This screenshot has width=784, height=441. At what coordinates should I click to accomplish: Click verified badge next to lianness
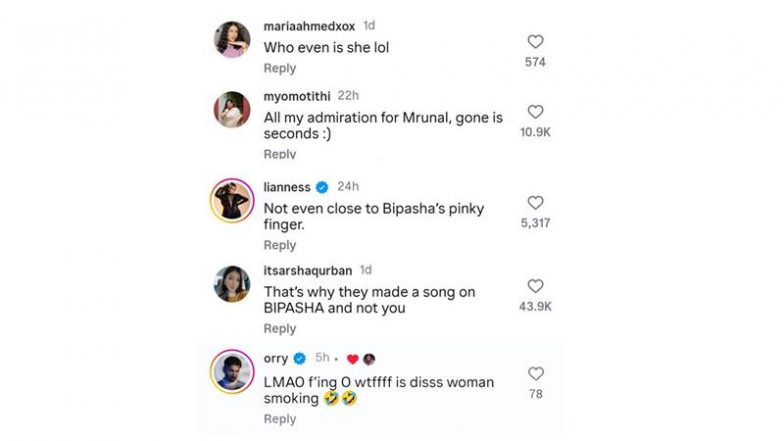[322, 187]
